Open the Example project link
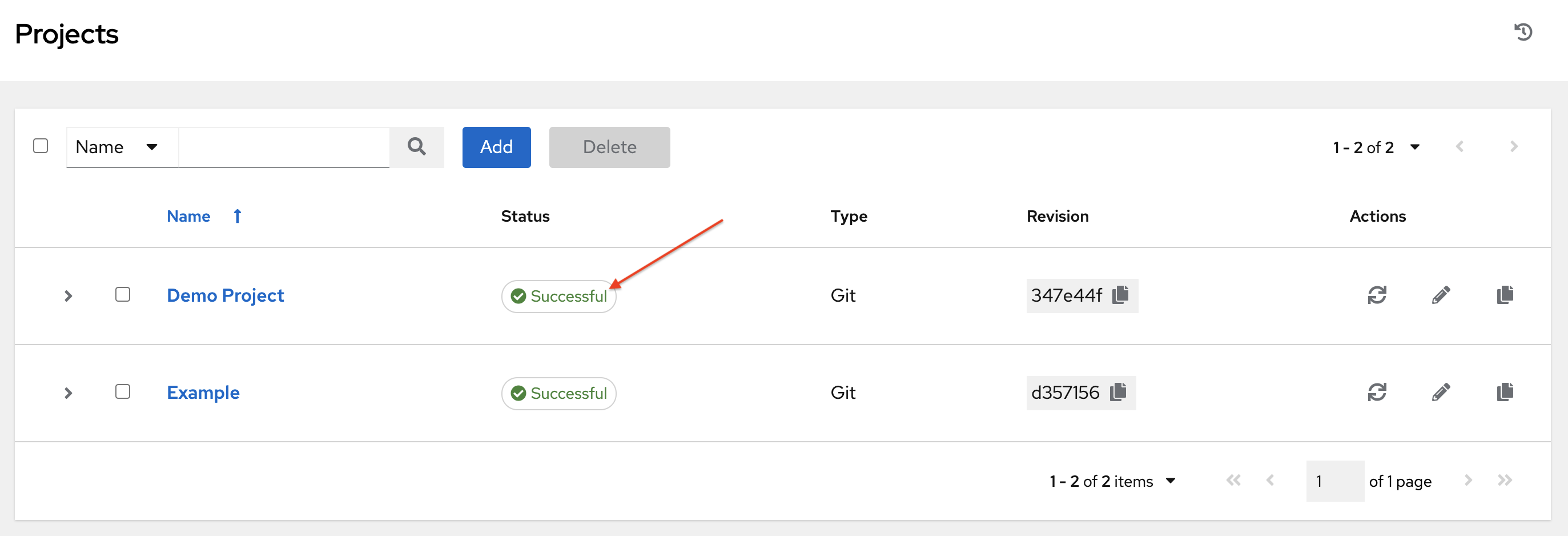The width and height of the screenshot is (1568, 536). (203, 392)
